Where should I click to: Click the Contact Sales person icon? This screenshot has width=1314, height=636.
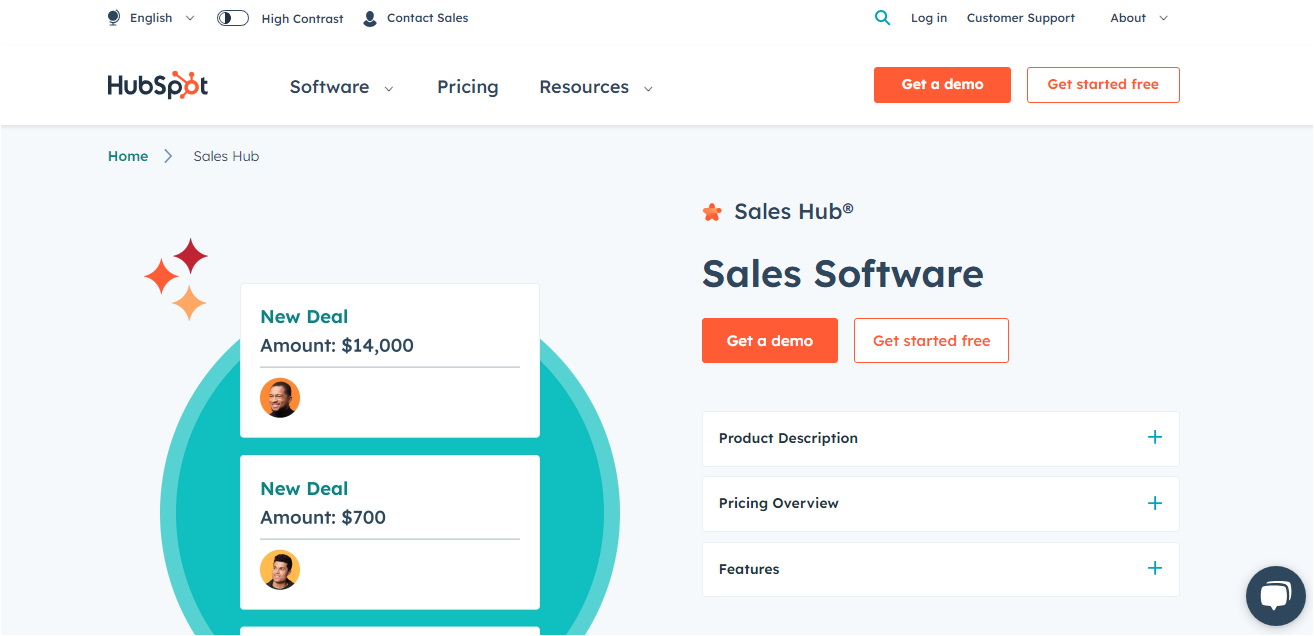pos(370,18)
